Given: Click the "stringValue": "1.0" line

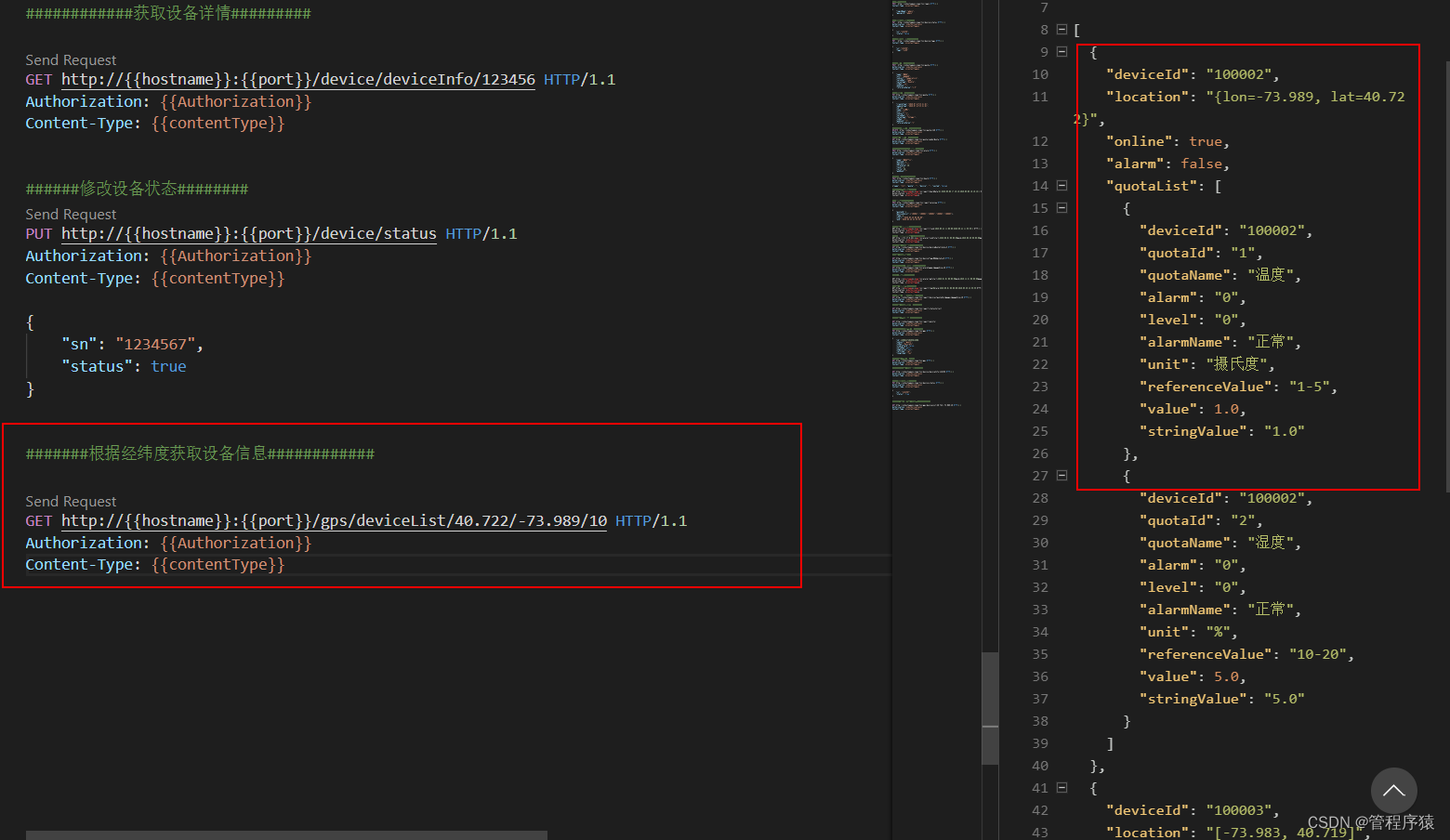Looking at the screenshot, I should click(1222, 431).
